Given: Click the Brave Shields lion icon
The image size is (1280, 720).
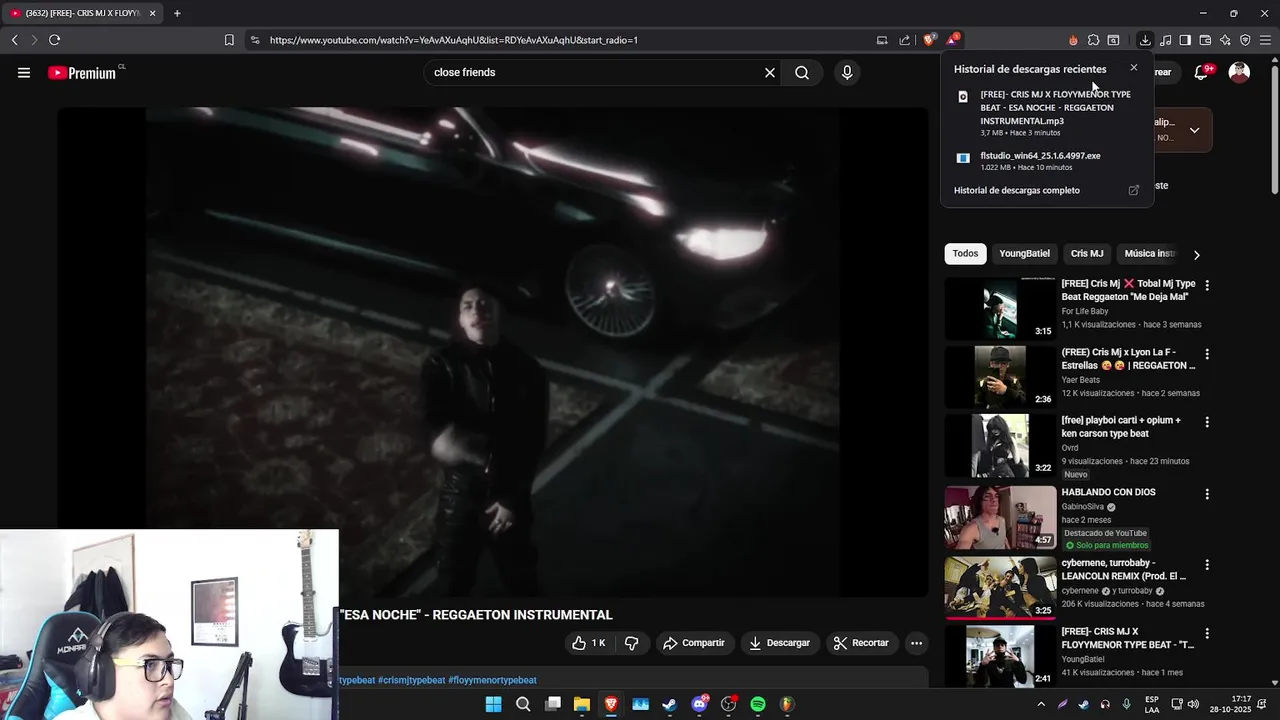Looking at the screenshot, I should coord(929,40).
